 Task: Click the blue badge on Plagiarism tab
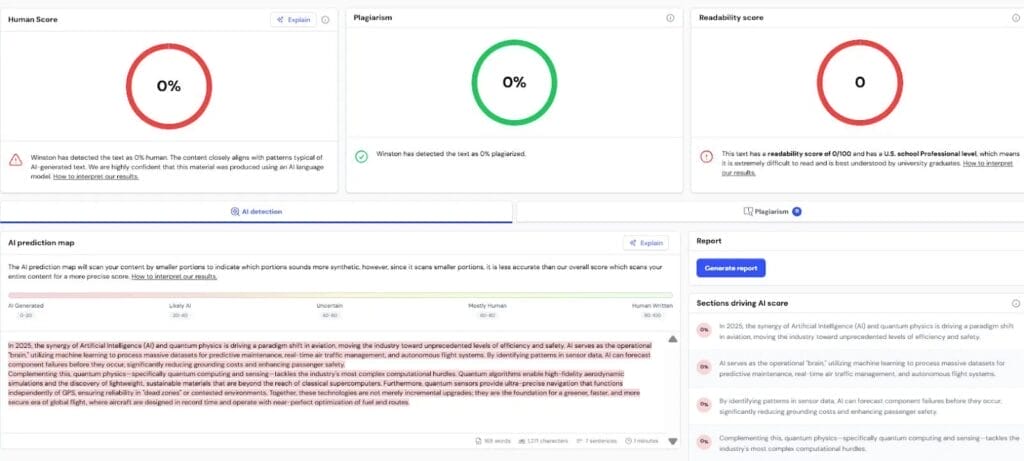pyautogui.click(x=797, y=212)
